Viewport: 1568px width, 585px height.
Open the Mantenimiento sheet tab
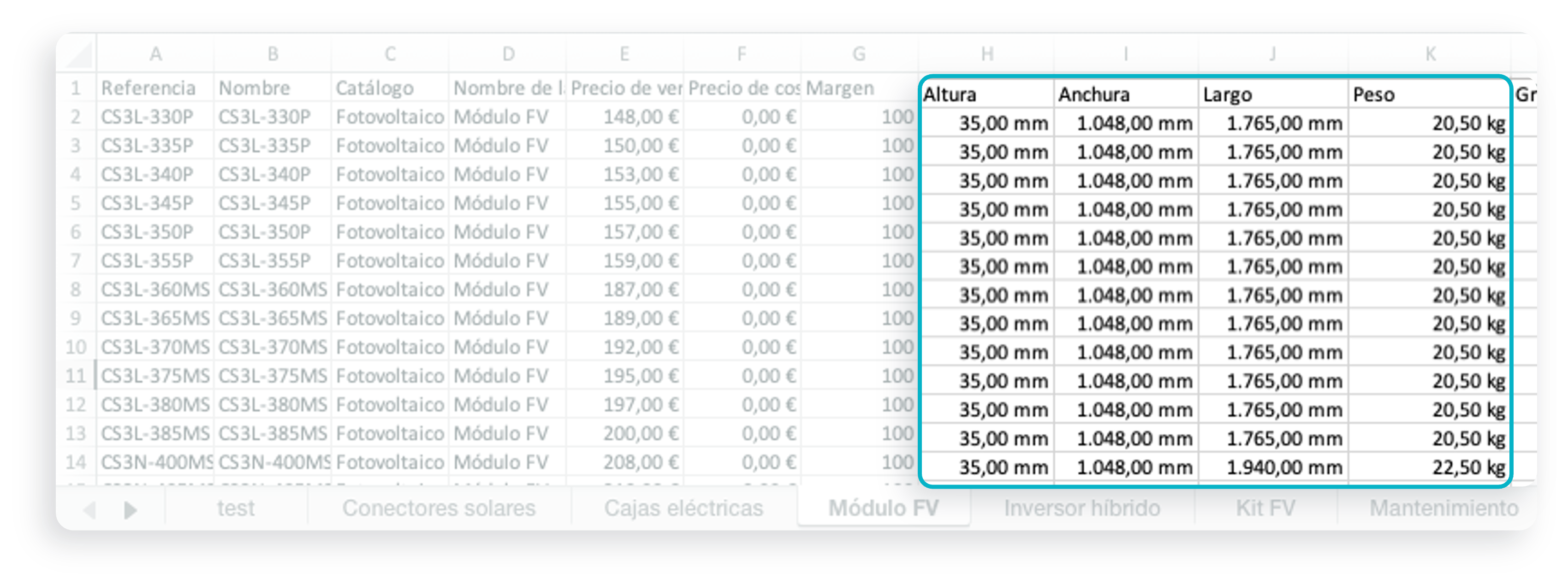point(1444,508)
